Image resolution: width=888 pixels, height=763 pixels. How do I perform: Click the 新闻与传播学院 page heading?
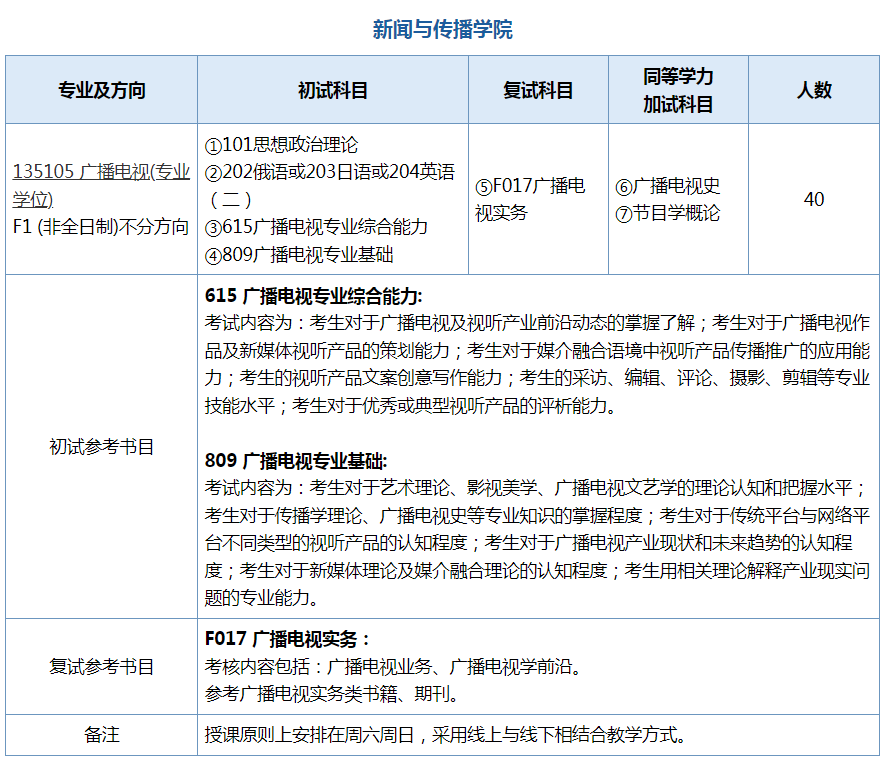pos(442,29)
